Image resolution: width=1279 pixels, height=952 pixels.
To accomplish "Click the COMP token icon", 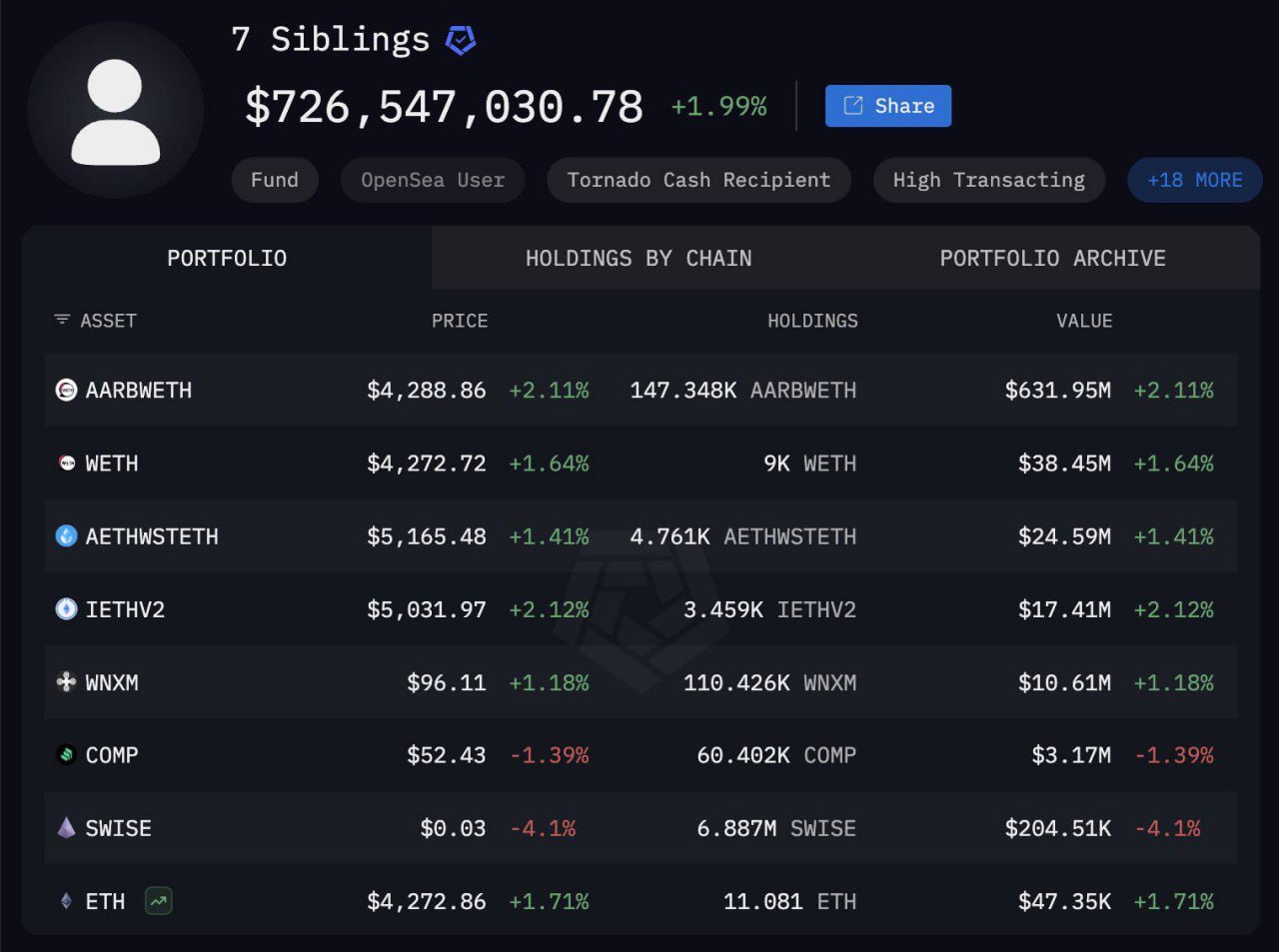I will pos(66,755).
